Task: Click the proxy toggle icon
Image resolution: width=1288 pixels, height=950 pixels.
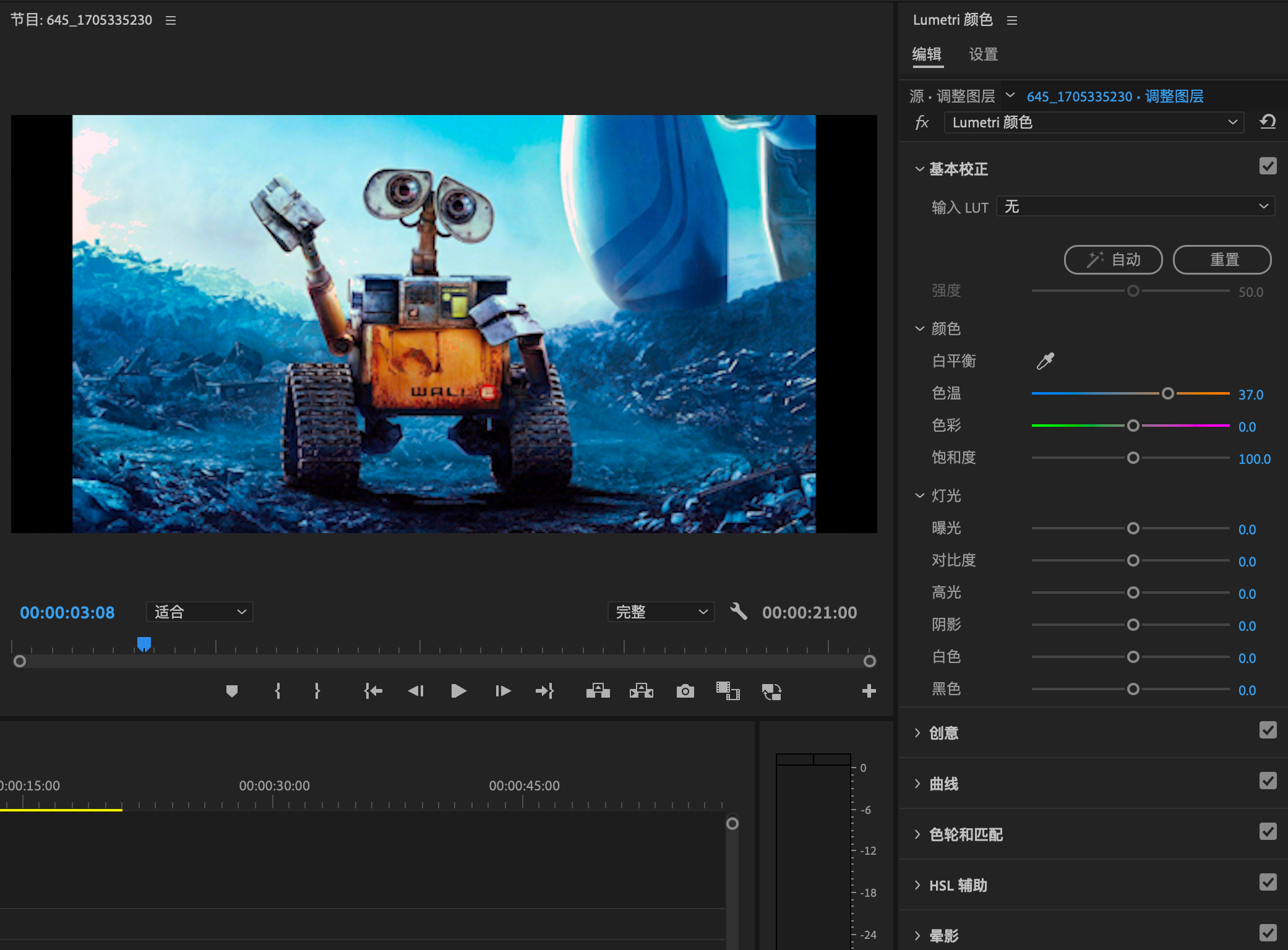Action: click(x=772, y=691)
